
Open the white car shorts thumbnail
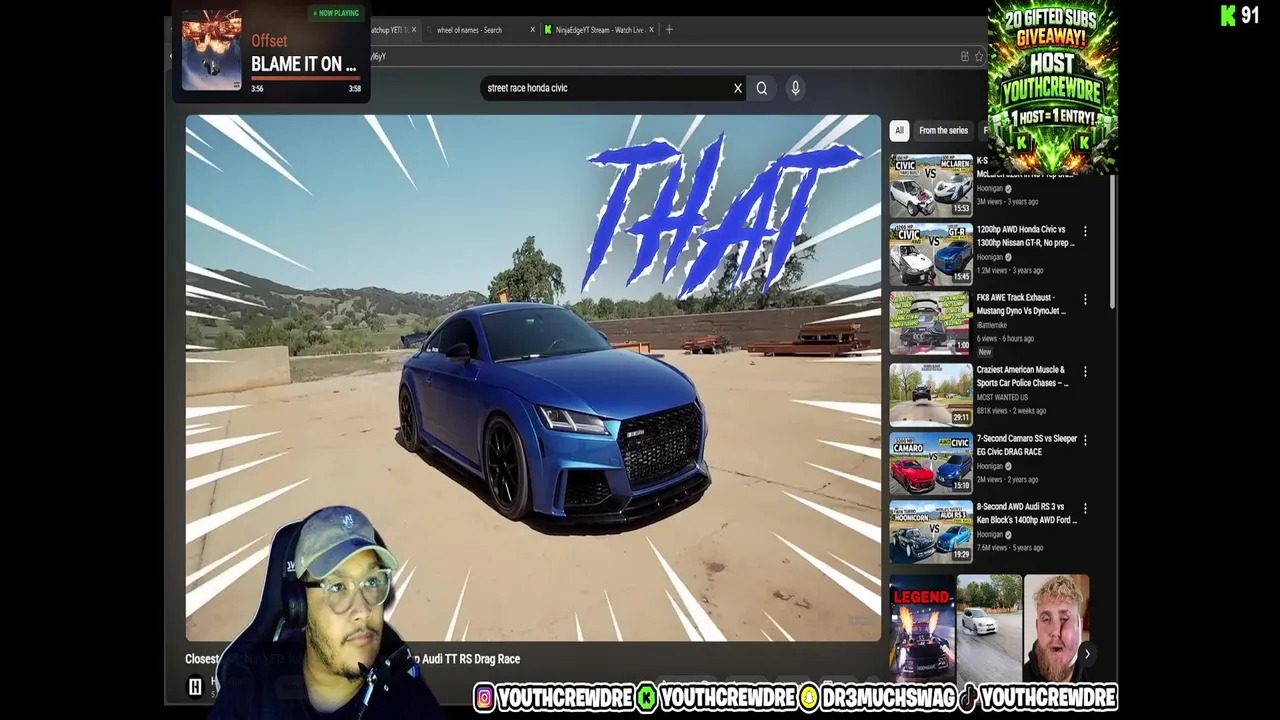click(x=989, y=628)
